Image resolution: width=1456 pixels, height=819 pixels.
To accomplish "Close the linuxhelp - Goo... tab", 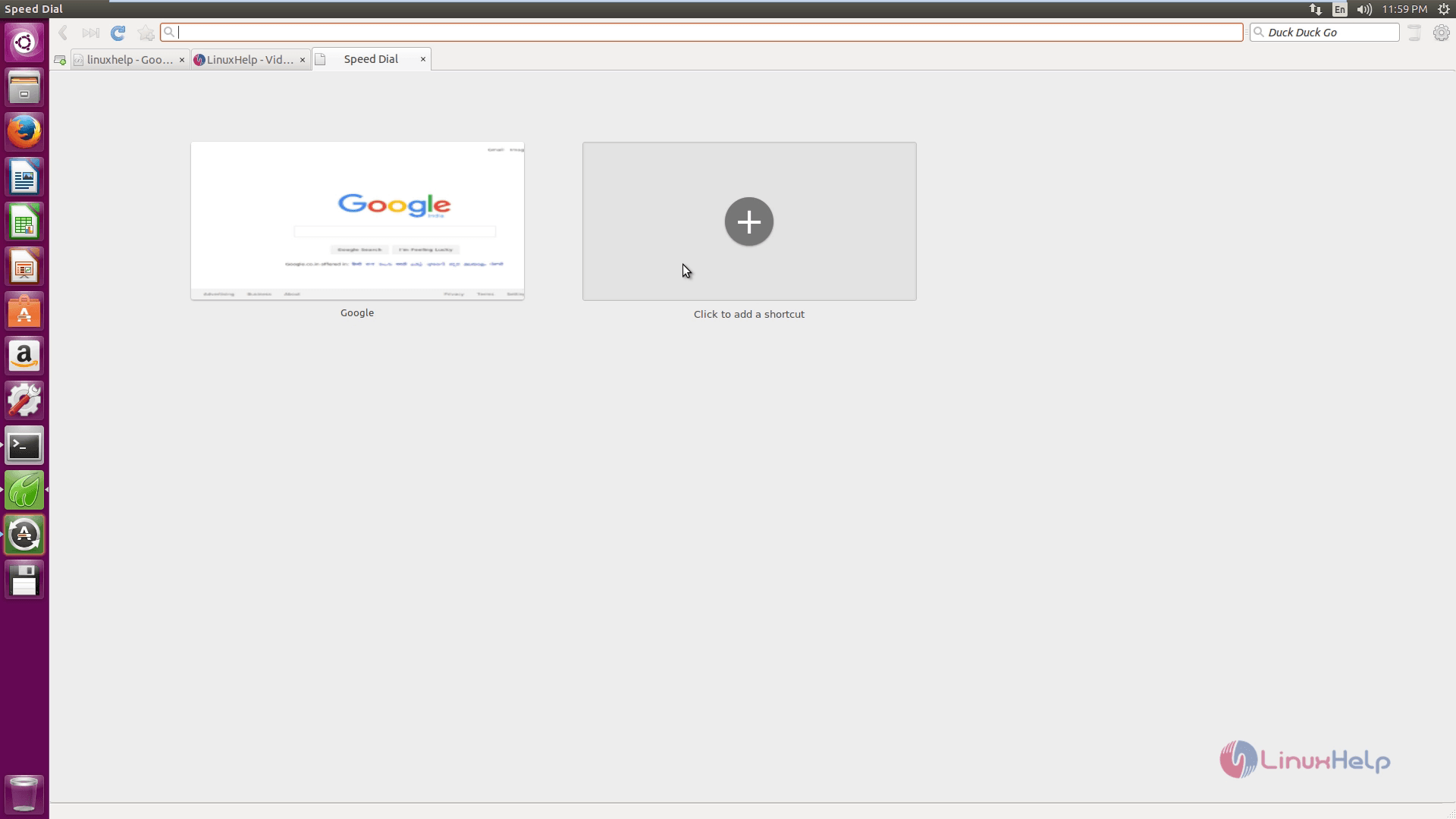I will (x=182, y=59).
